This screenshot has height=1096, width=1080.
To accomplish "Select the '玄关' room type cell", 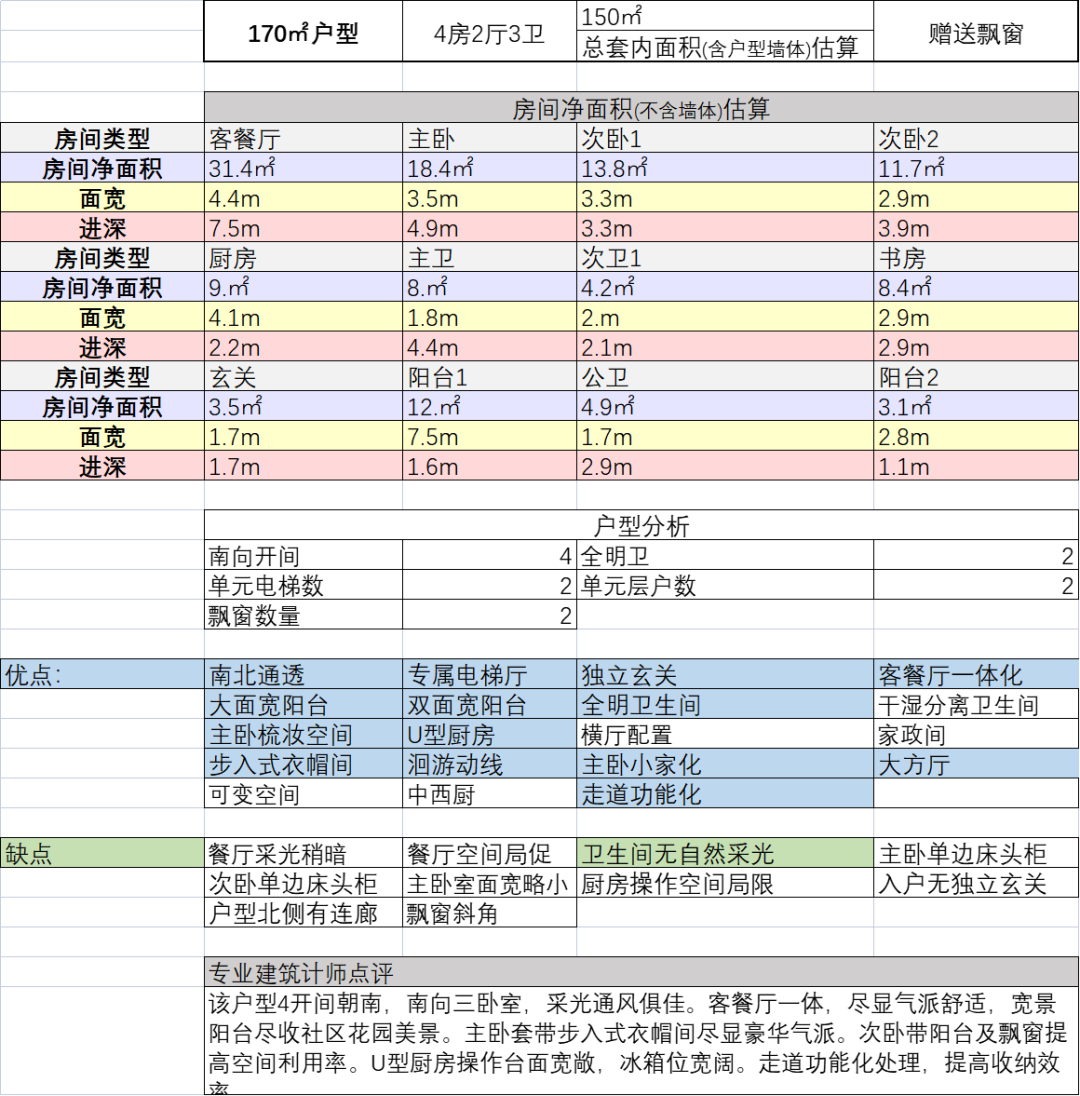I will point(303,377).
